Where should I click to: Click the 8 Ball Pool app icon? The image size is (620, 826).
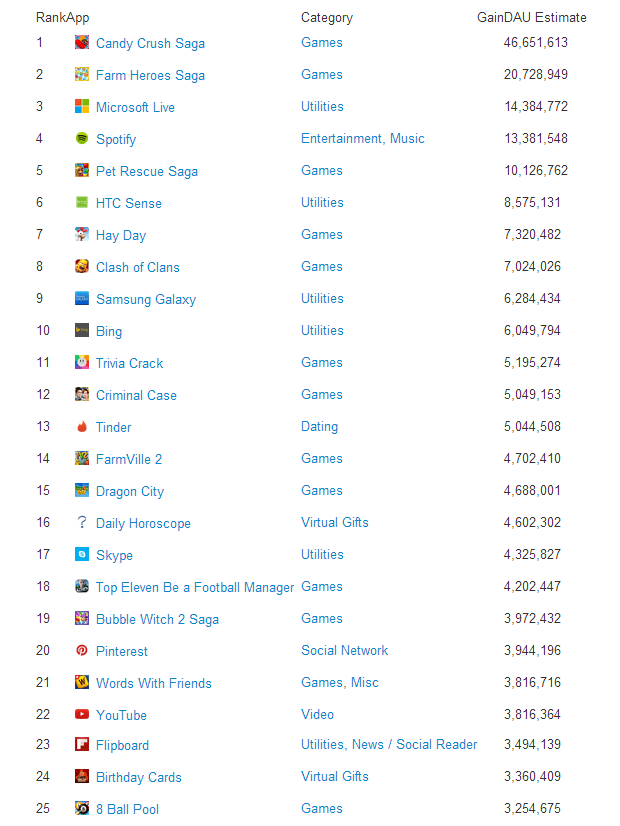coord(82,810)
